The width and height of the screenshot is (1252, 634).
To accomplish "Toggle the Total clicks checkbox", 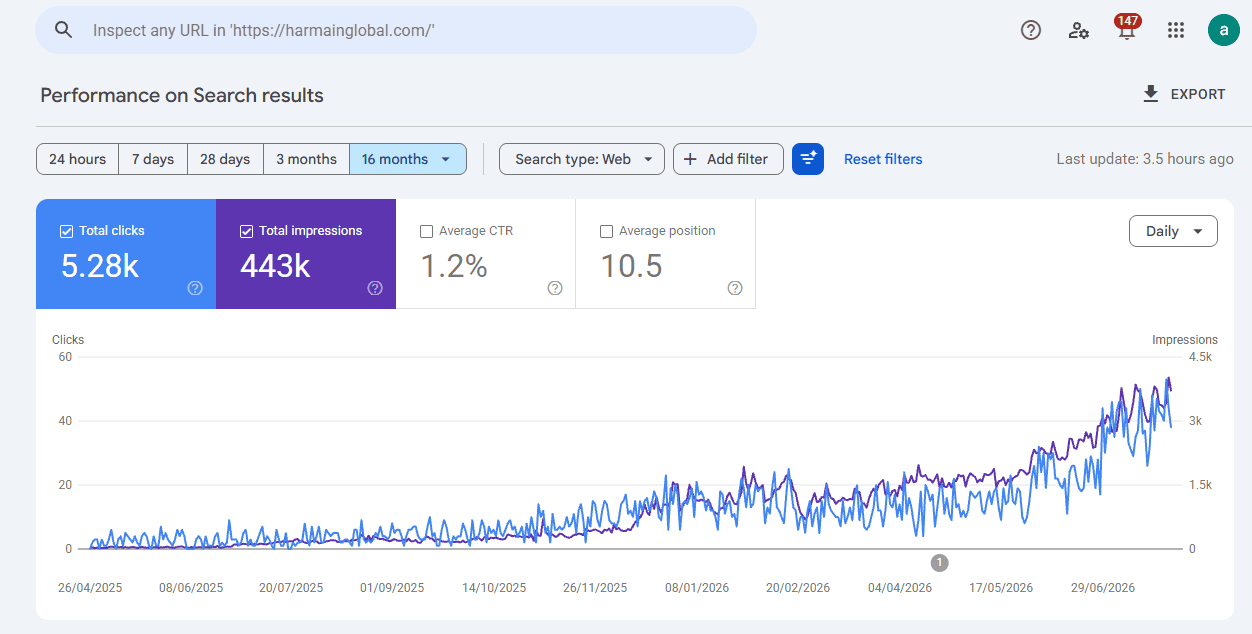I will 67,231.
